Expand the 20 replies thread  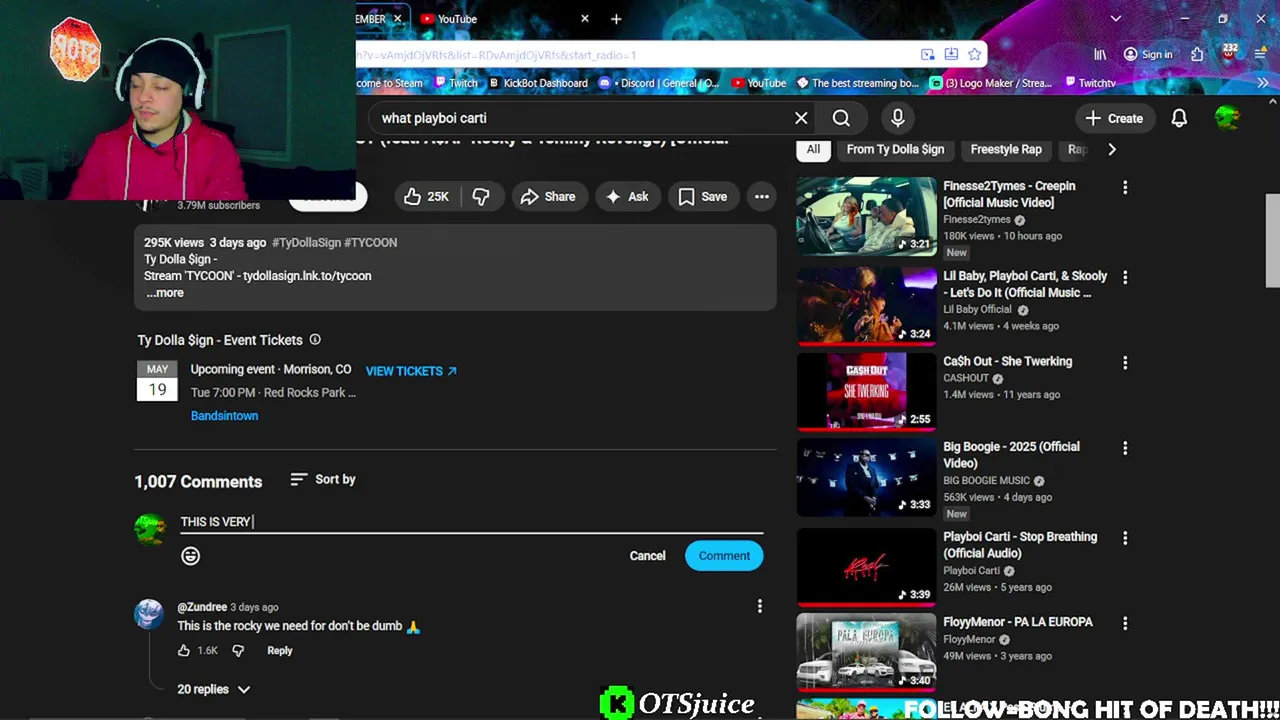214,689
